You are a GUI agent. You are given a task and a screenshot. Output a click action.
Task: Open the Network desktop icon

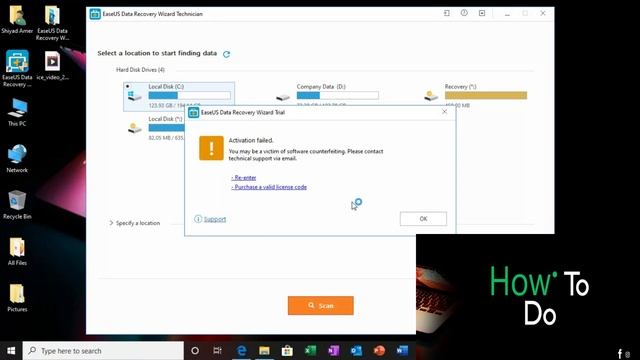(17, 159)
